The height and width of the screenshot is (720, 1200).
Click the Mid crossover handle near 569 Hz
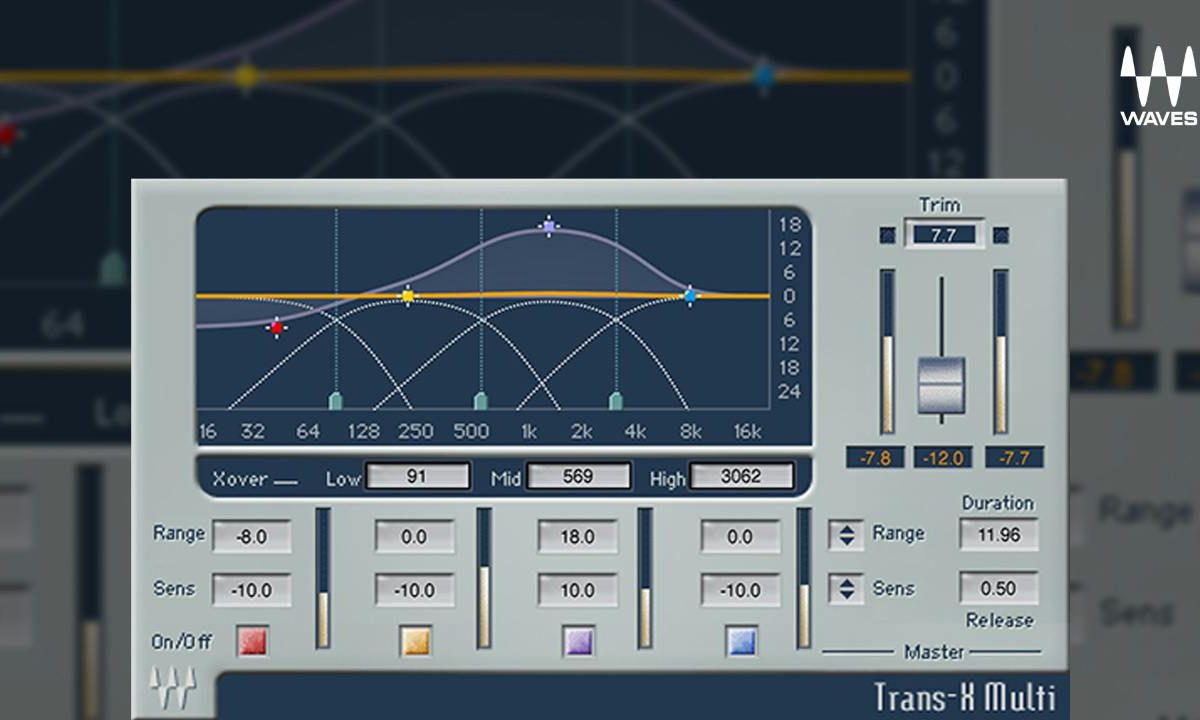tap(481, 401)
